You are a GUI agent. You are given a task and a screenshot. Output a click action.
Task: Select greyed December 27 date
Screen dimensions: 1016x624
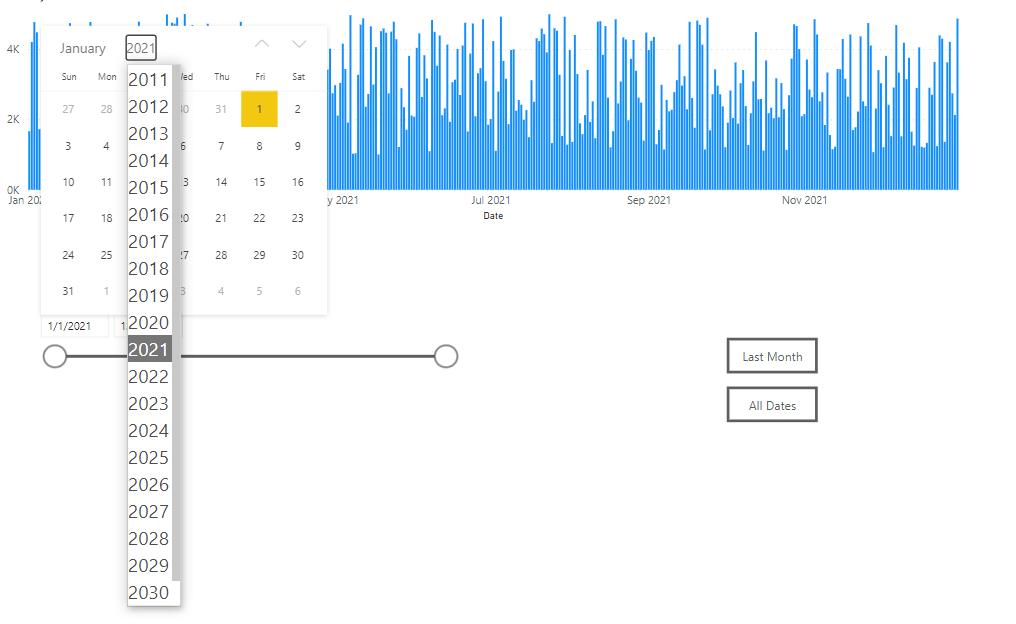coord(68,109)
